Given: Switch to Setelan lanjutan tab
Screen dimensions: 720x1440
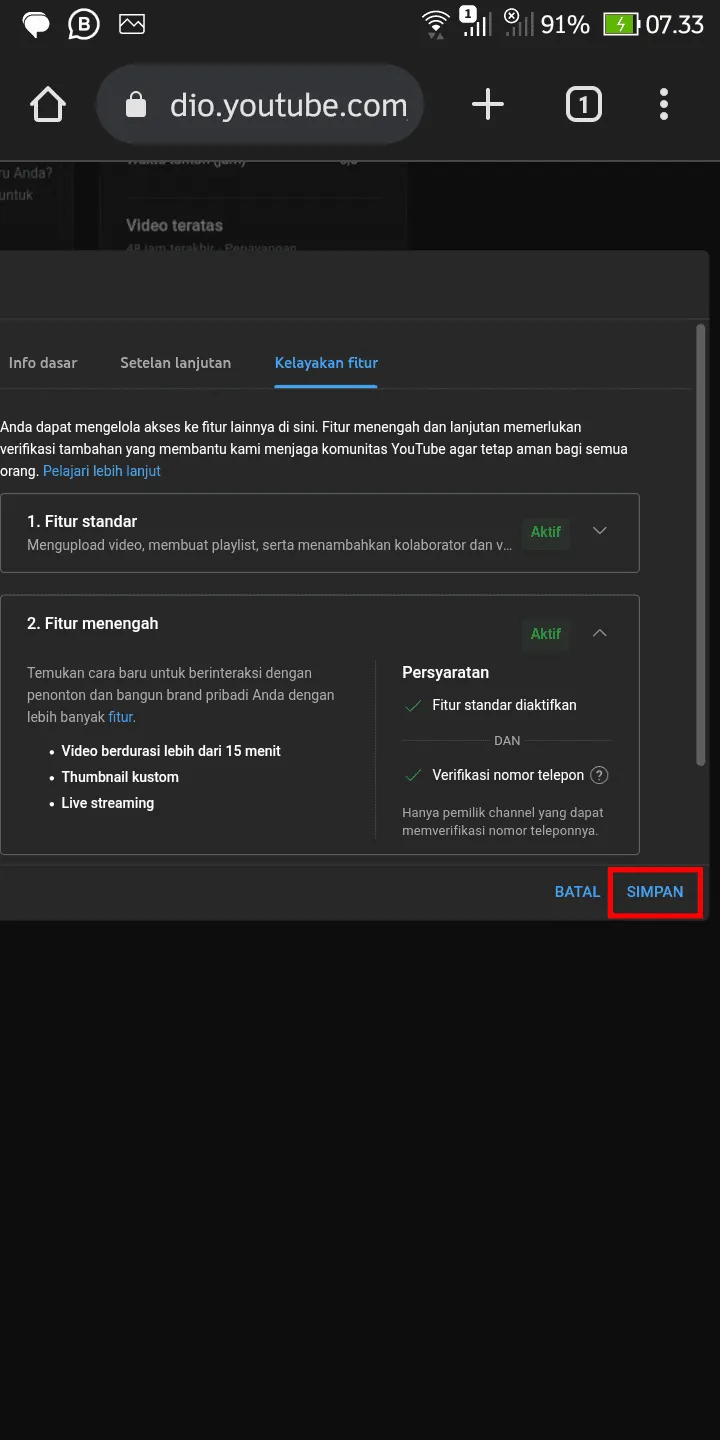Looking at the screenshot, I should click(x=176, y=363).
